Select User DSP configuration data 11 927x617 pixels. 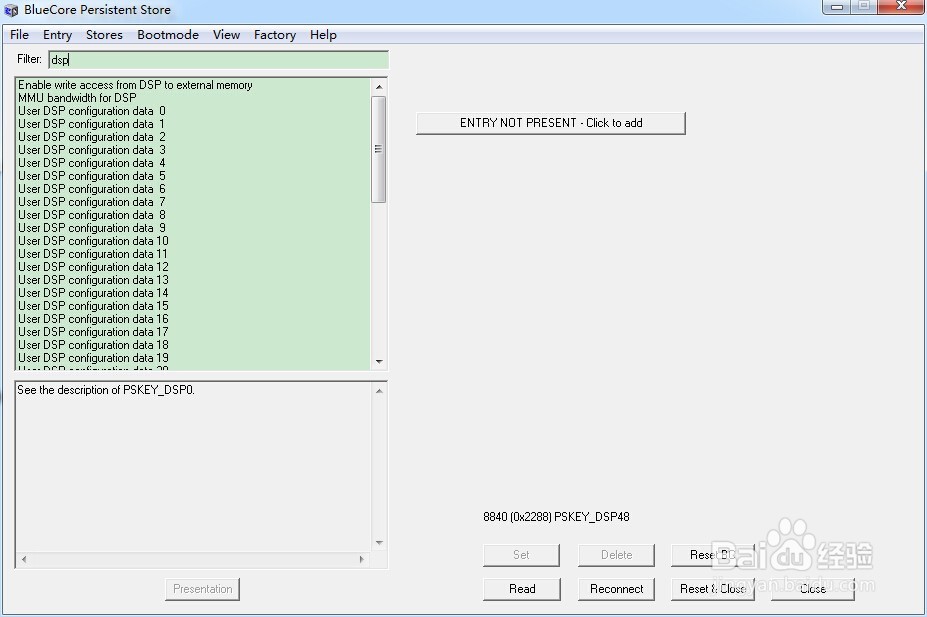point(193,254)
